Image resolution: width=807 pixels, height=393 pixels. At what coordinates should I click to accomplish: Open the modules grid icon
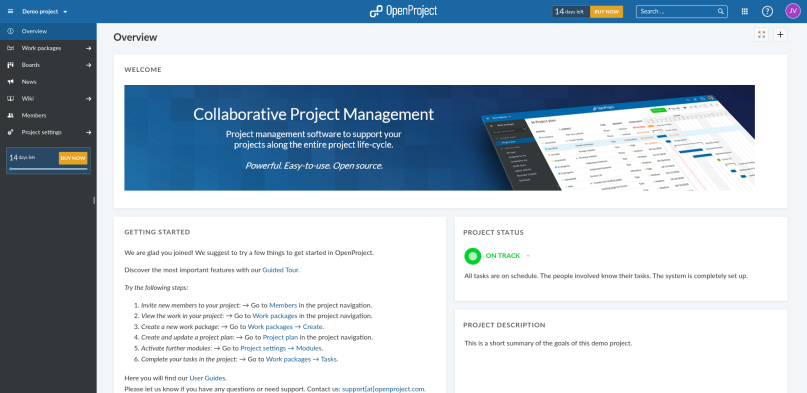click(745, 11)
